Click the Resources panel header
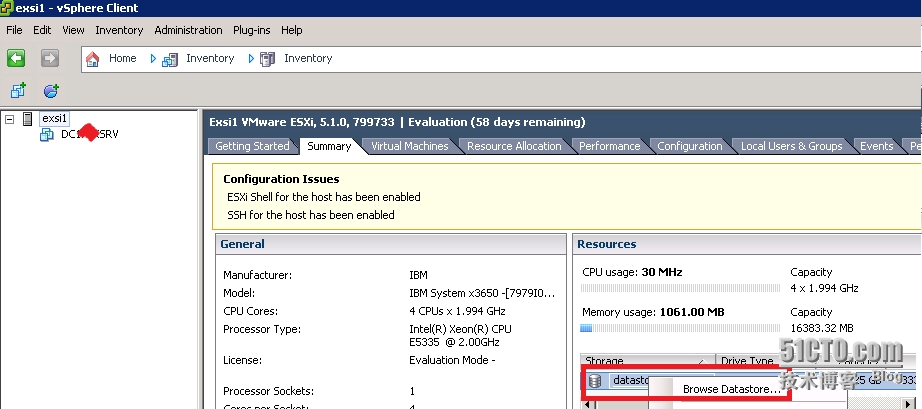Viewport: 922px width, 409px height. [747, 244]
